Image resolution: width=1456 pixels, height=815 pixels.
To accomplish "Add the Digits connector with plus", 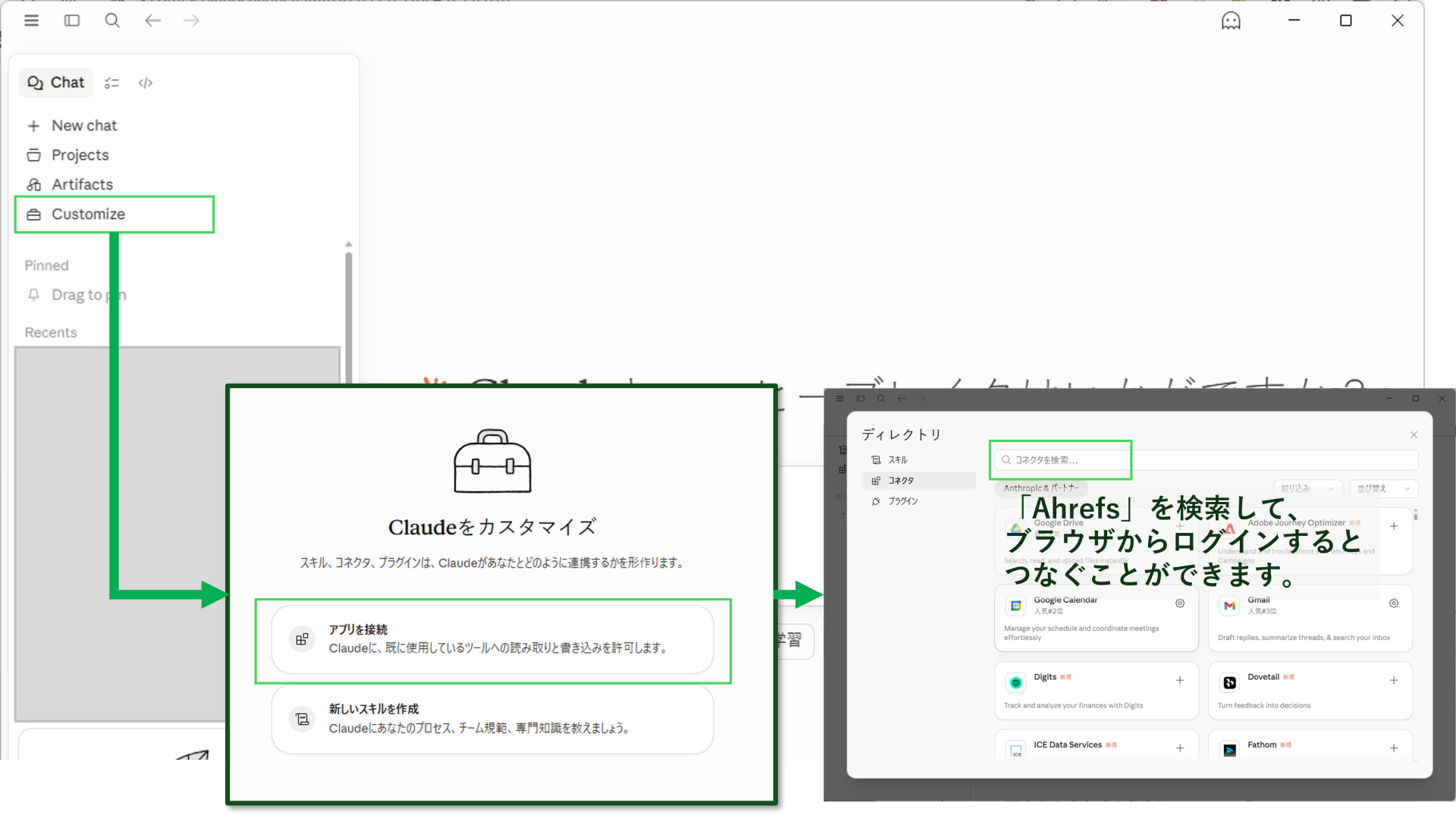I will click(1180, 680).
